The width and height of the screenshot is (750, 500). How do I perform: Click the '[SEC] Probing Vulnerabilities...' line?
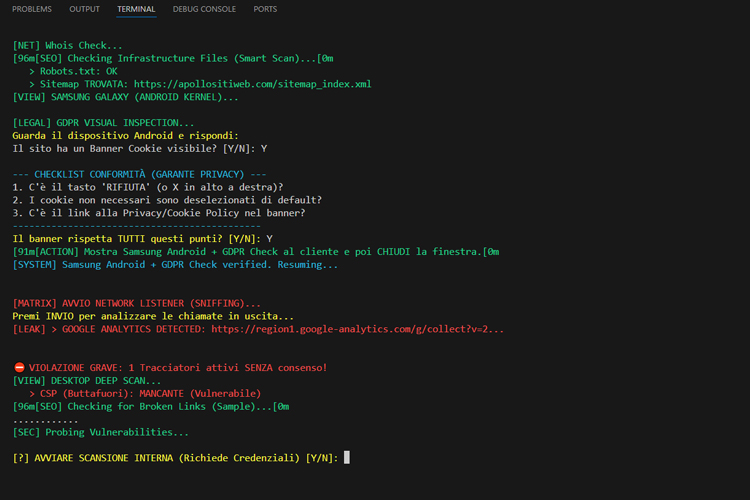click(100, 432)
